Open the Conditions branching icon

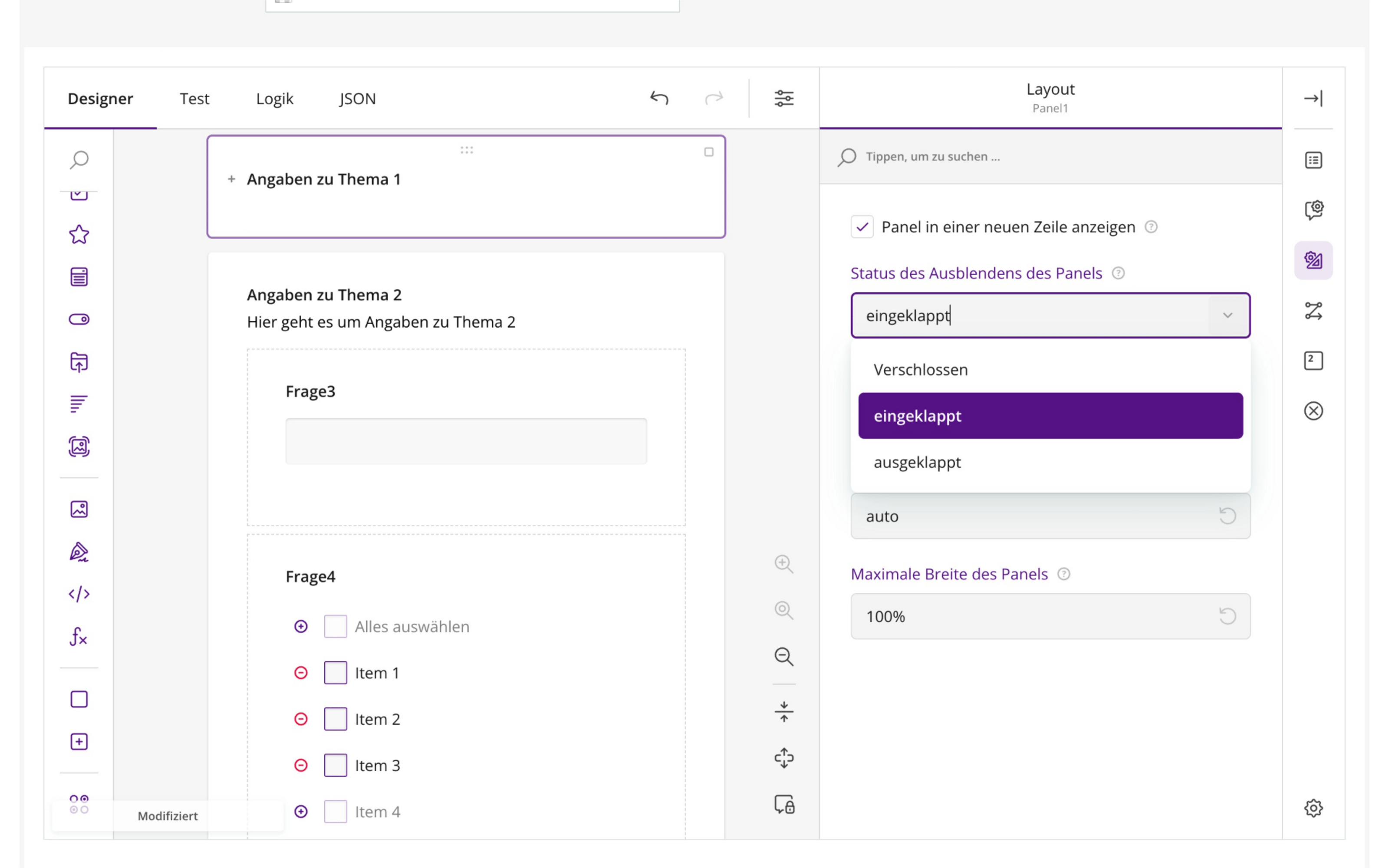point(1313,311)
